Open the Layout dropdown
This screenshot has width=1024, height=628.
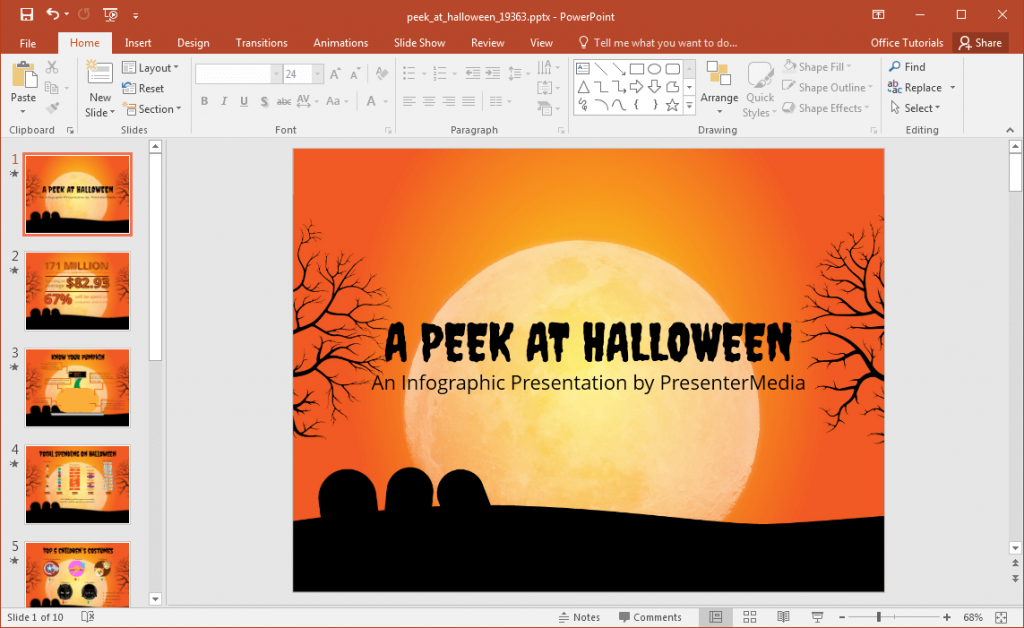(x=152, y=67)
